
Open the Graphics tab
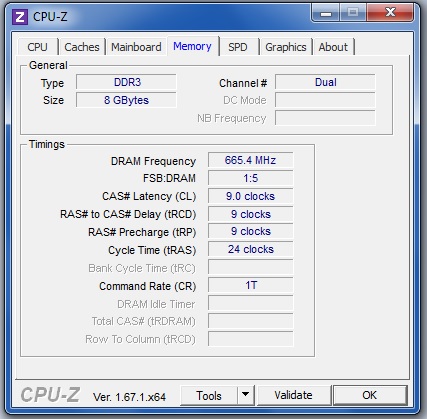(x=286, y=47)
